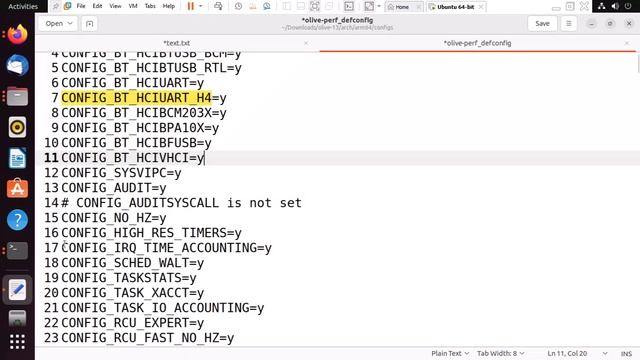This screenshot has height=360, width=640.
Task: Open the system power menu icon
Action: (x=628, y=6)
